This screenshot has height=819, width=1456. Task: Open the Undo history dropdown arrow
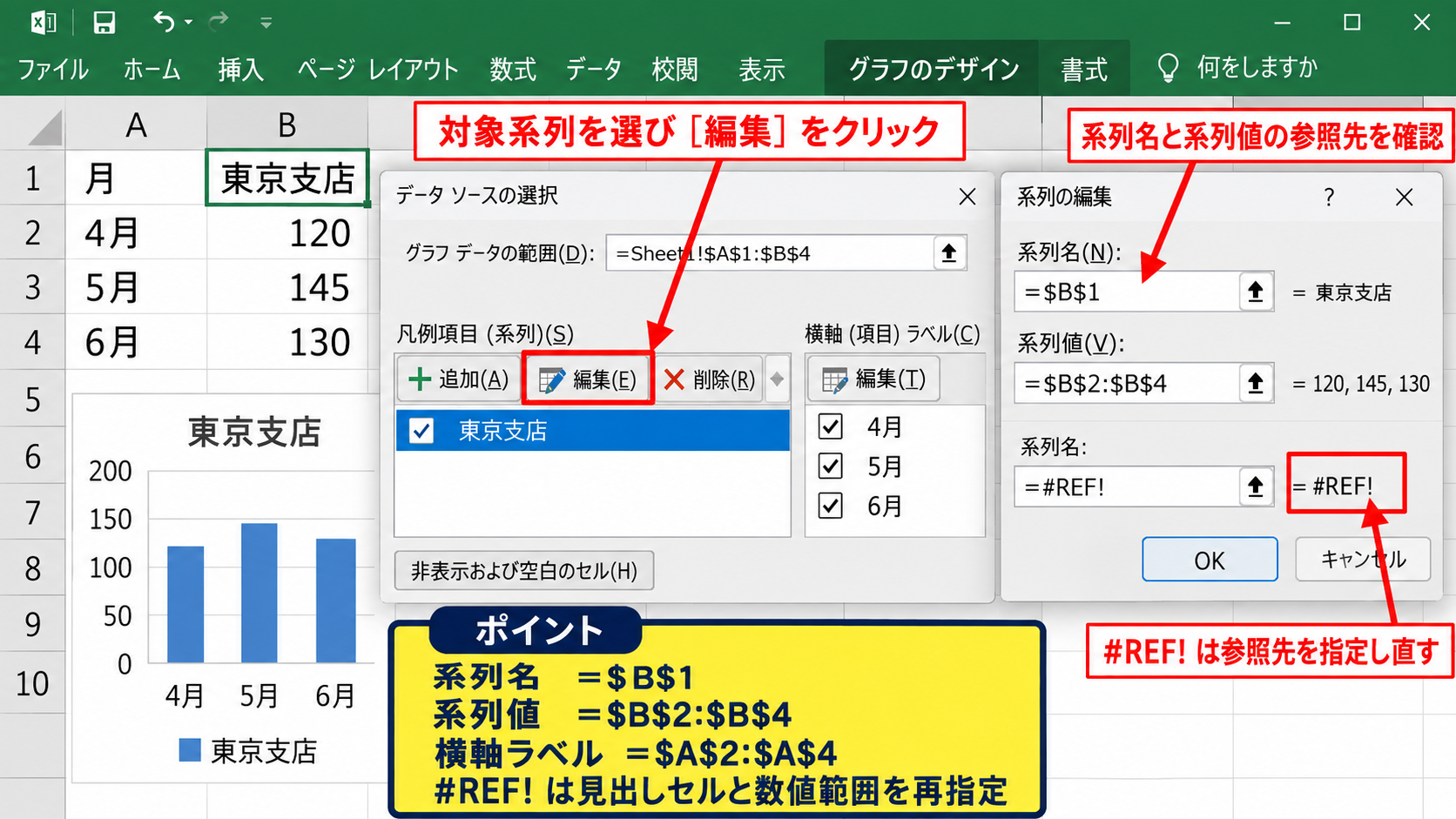click(188, 23)
